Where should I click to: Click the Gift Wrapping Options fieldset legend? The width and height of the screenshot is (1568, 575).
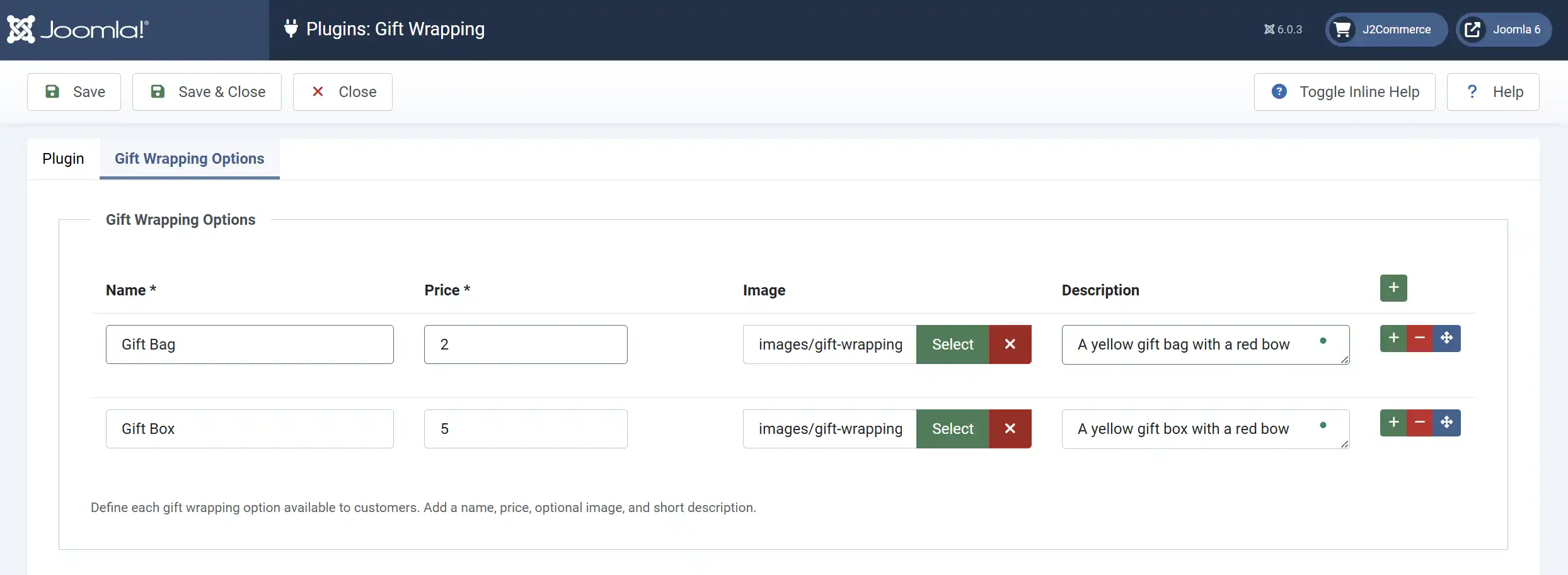tap(180, 220)
